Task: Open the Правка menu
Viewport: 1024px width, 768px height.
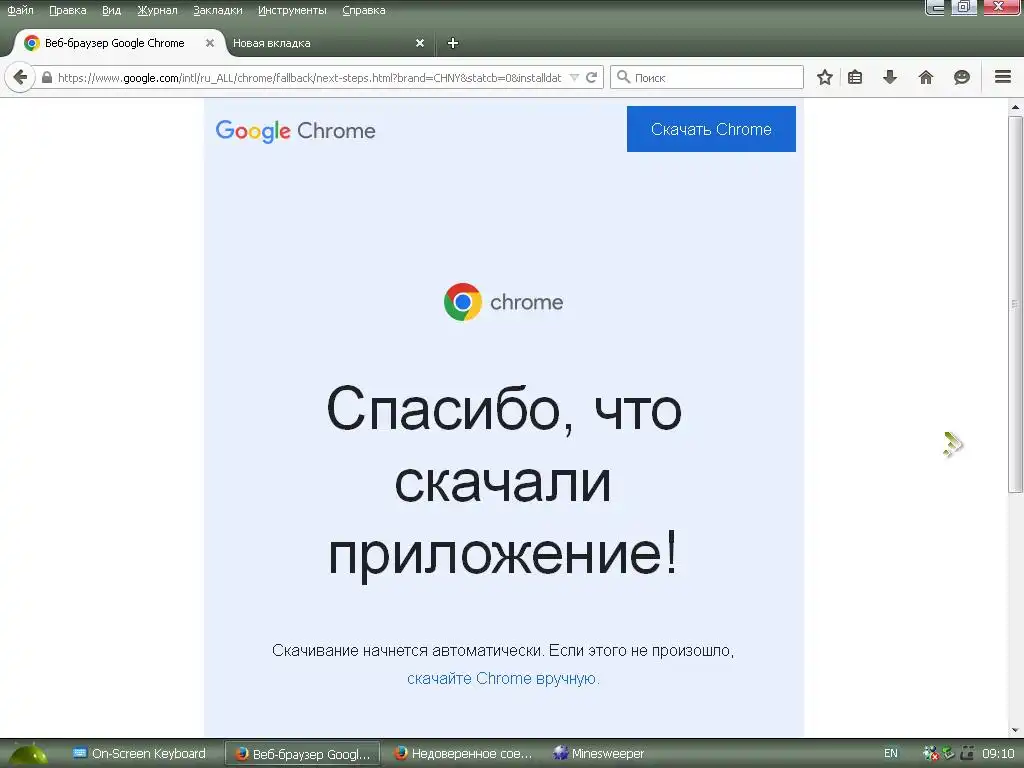Action: tap(67, 10)
